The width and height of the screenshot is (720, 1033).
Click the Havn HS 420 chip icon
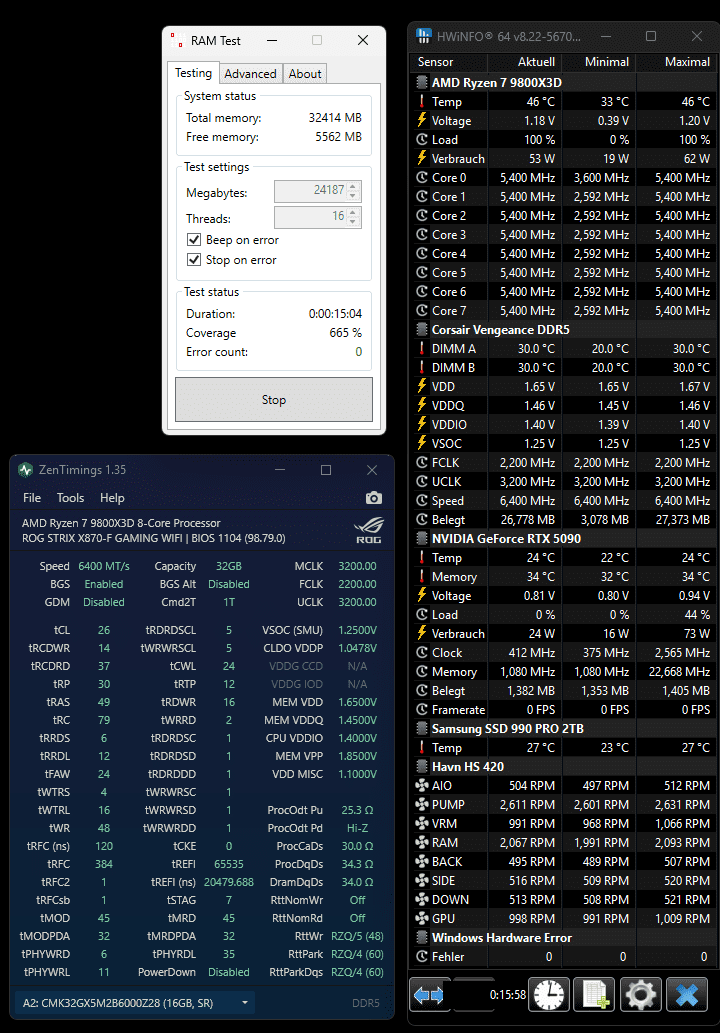pyautogui.click(x=422, y=766)
